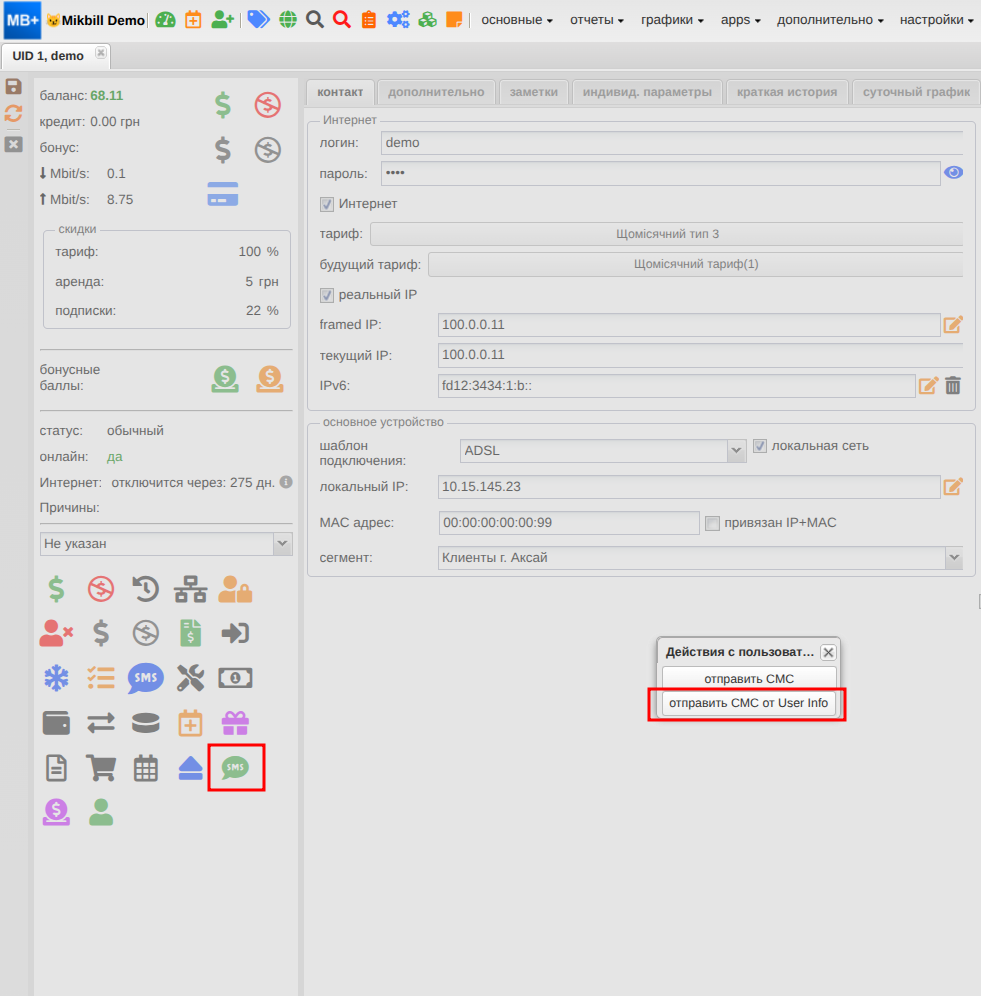Screen dimensions: 981x996
Task: Switch to the заметки tab
Action: (534, 92)
